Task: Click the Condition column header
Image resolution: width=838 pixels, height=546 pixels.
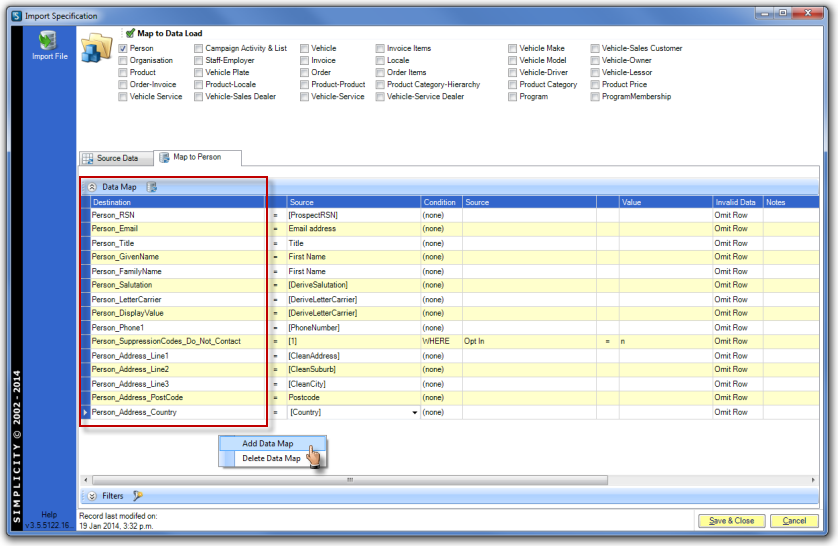Action: click(441, 202)
